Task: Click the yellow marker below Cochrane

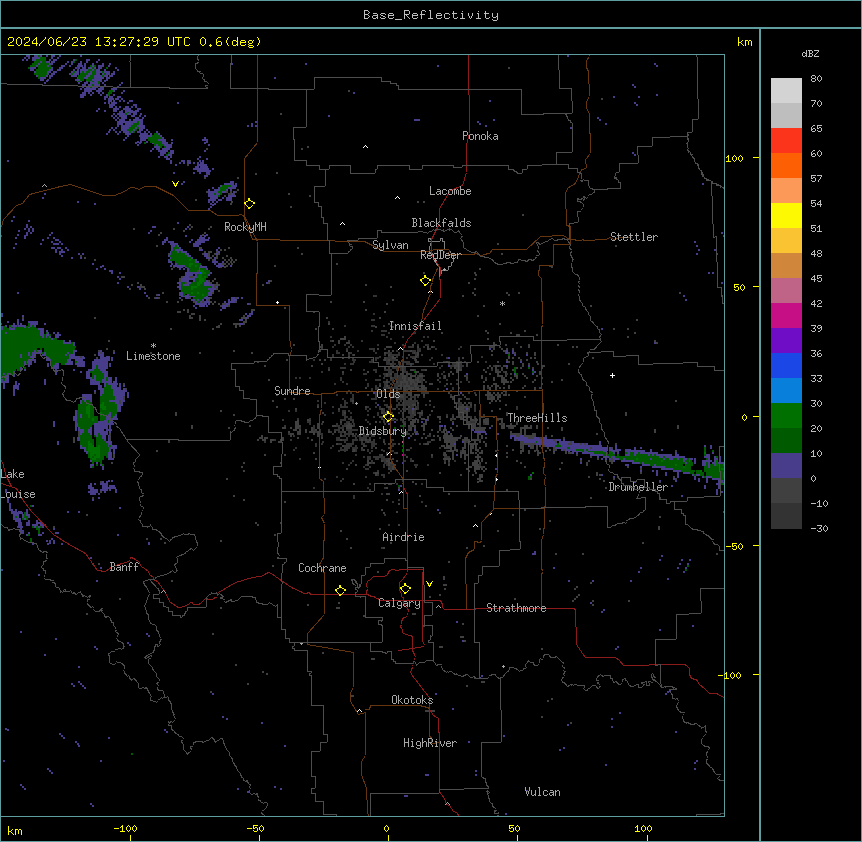Action: click(x=340, y=590)
